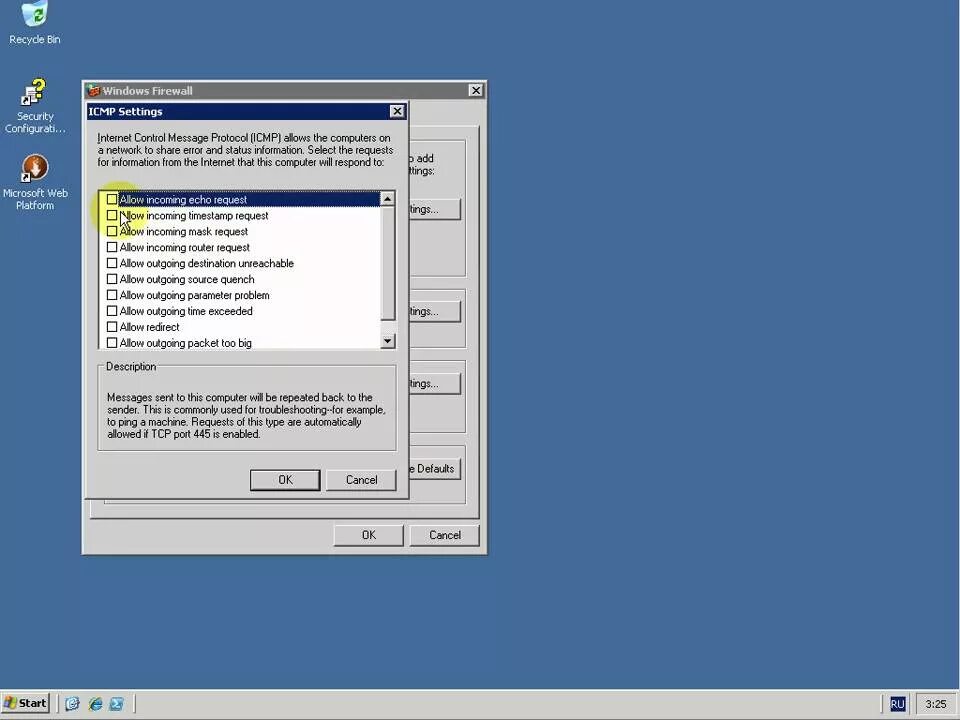This screenshot has width=960, height=720.
Task: Click the list scroll up arrow
Action: (x=387, y=199)
